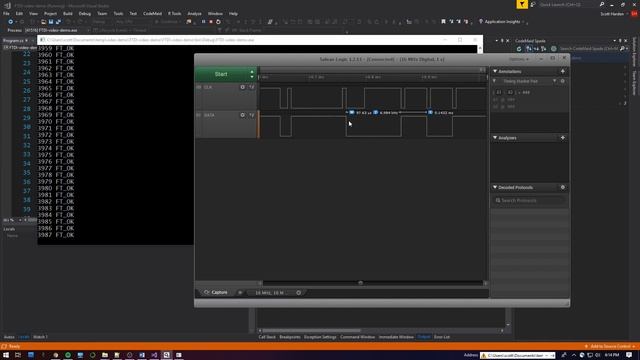640x360 pixels.
Task: Switch to the Watch 1 tab
Action: coord(40,337)
